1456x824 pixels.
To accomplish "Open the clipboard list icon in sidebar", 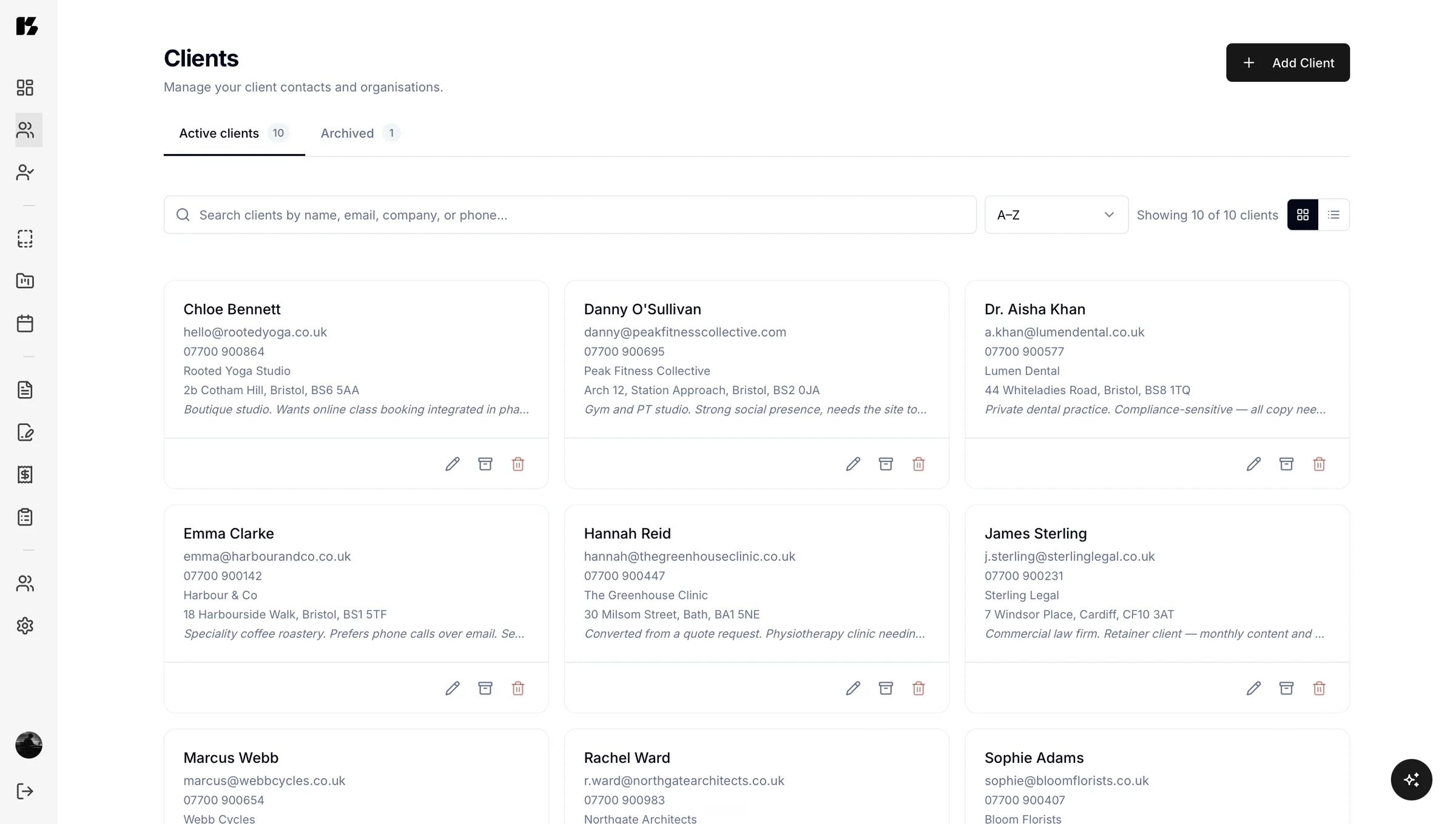I will [x=25, y=517].
